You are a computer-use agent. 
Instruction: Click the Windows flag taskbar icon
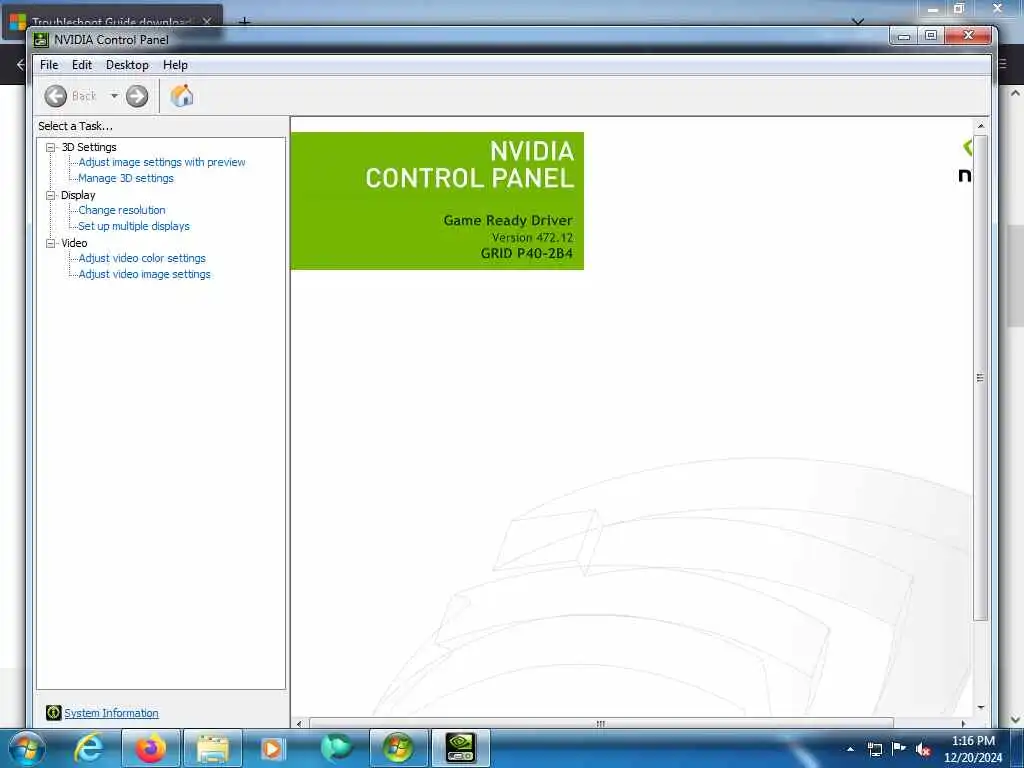398,748
